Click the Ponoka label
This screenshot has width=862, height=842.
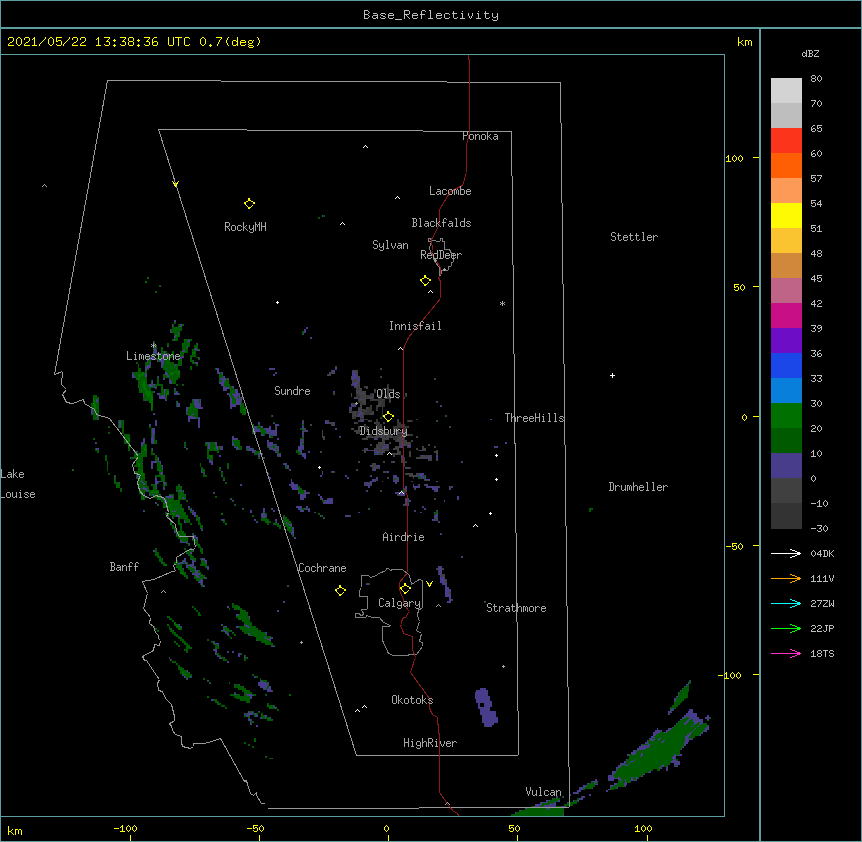[480, 136]
